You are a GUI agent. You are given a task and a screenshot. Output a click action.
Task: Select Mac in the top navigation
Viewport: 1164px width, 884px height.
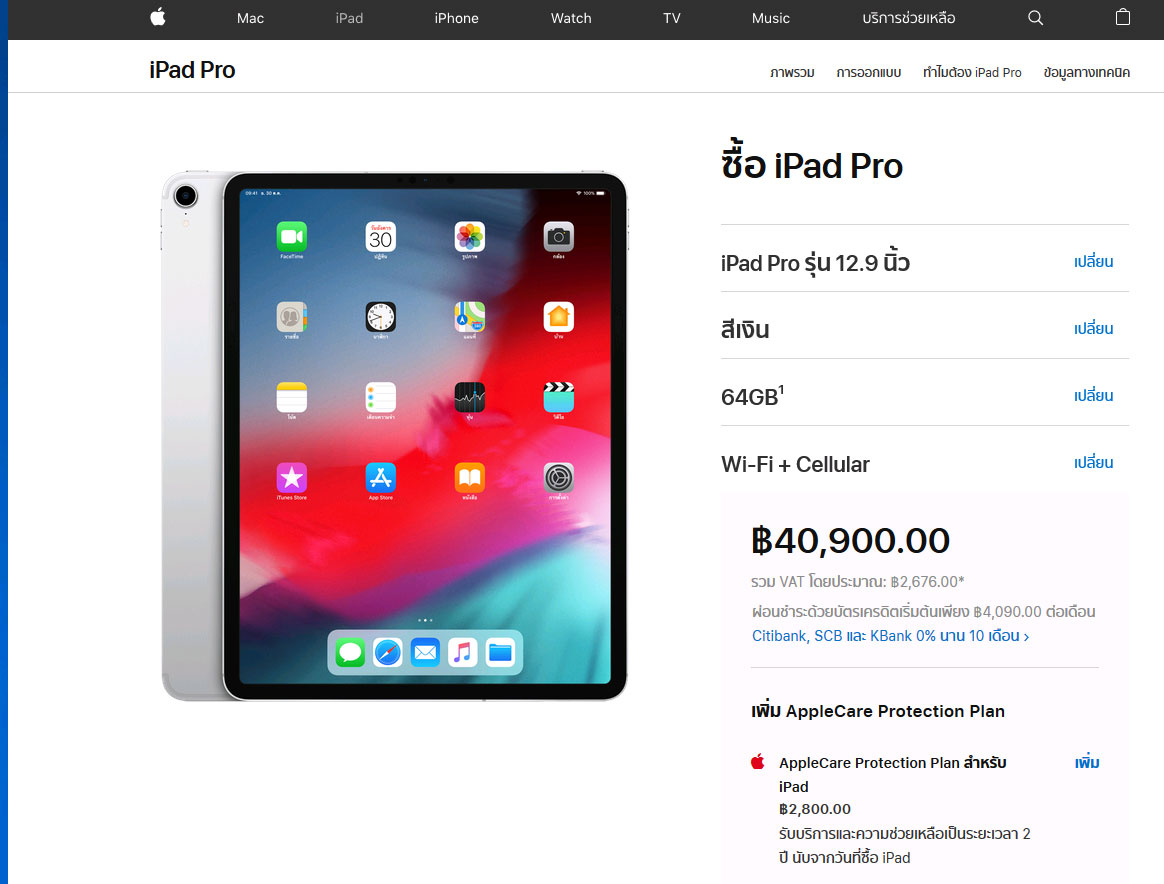click(250, 18)
